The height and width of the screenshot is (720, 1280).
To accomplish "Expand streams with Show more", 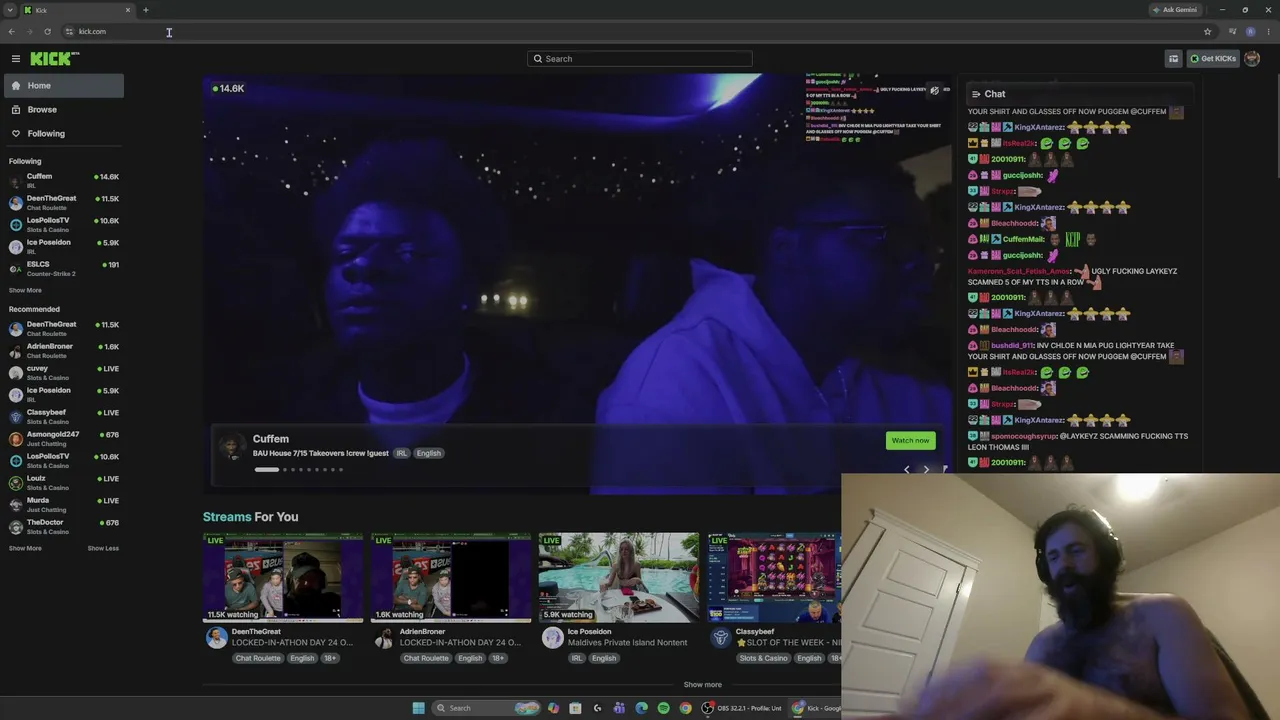I will [702, 685].
